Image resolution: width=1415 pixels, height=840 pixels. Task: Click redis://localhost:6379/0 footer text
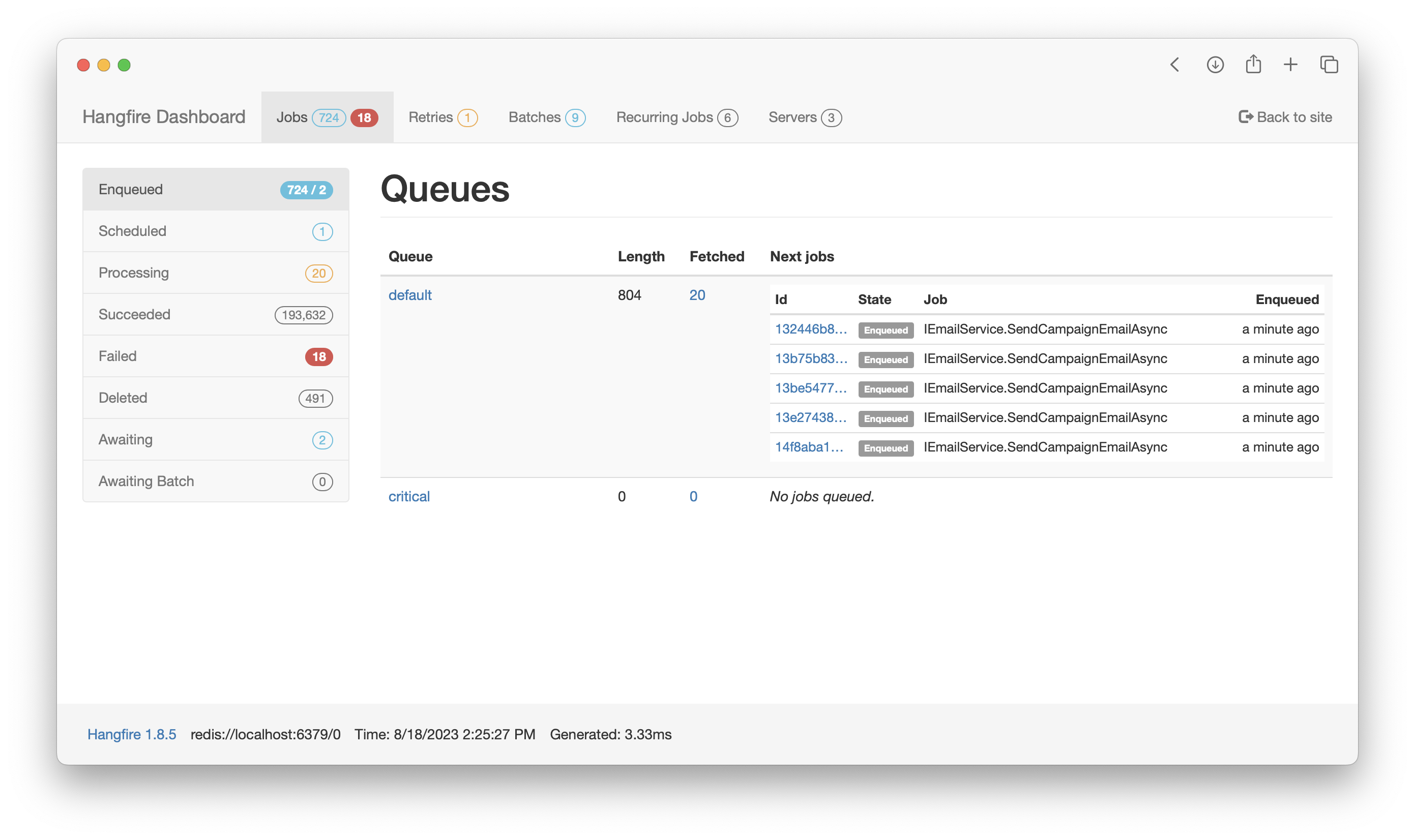266,734
